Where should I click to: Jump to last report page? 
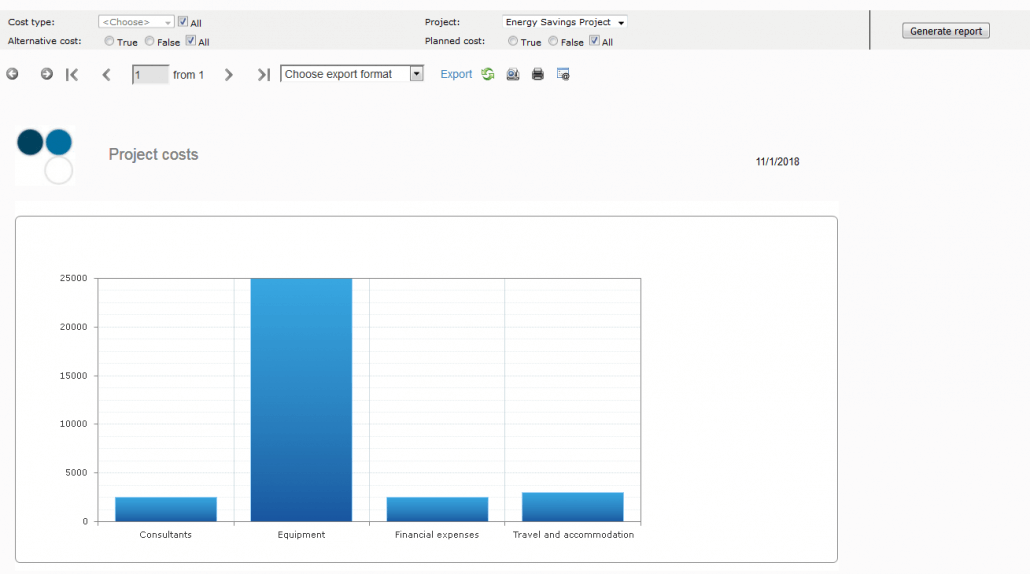pyautogui.click(x=263, y=74)
